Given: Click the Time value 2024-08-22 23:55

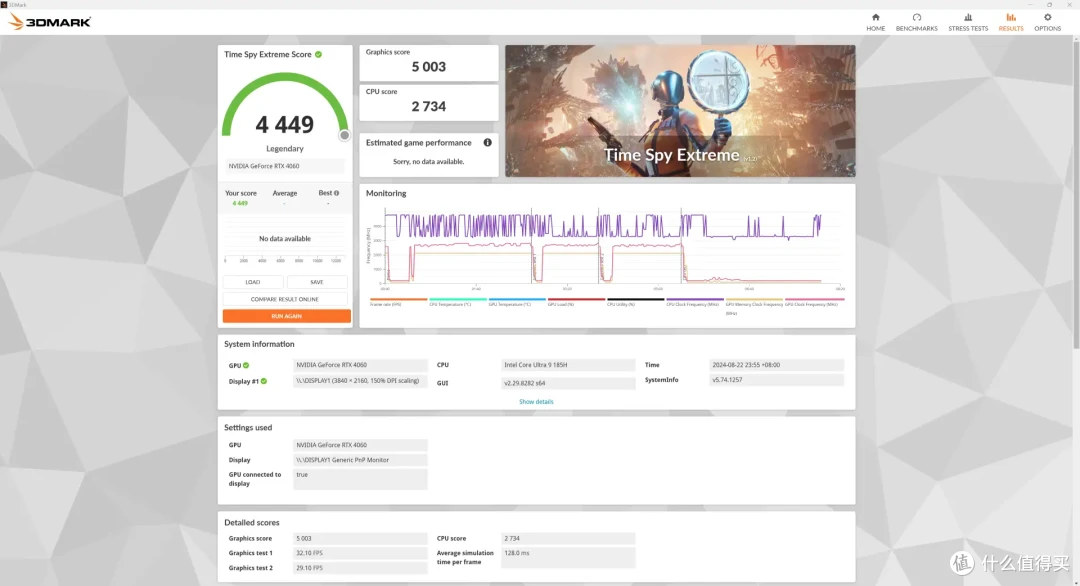Looking at the screenshot, I should [776, 365].
